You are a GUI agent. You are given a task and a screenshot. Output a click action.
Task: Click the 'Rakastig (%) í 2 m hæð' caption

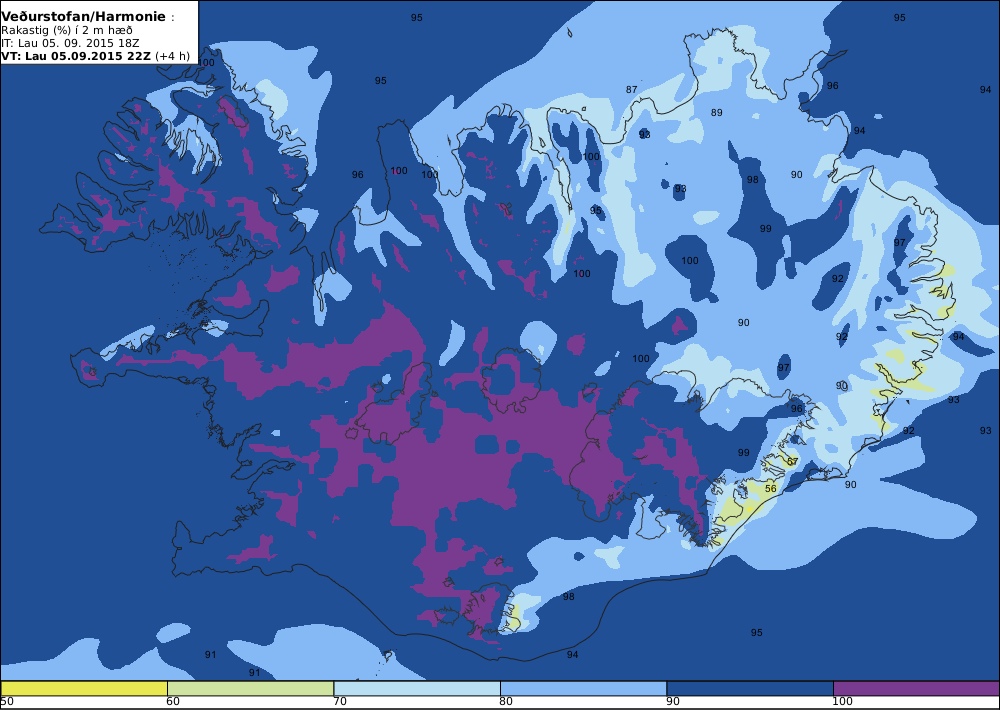(x=67, y=31)
